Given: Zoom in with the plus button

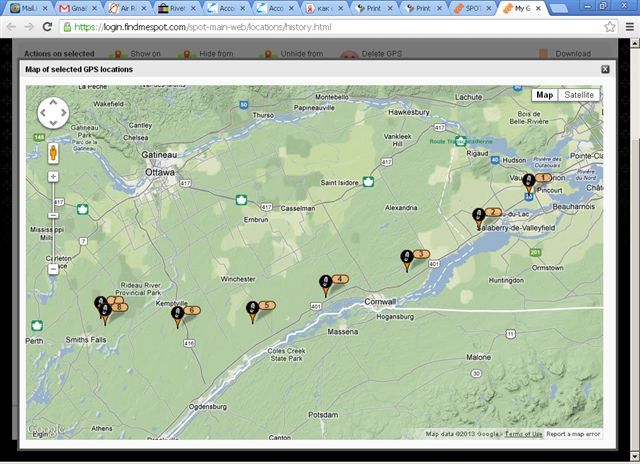Looking at the screenshot, I should [52, 177].
